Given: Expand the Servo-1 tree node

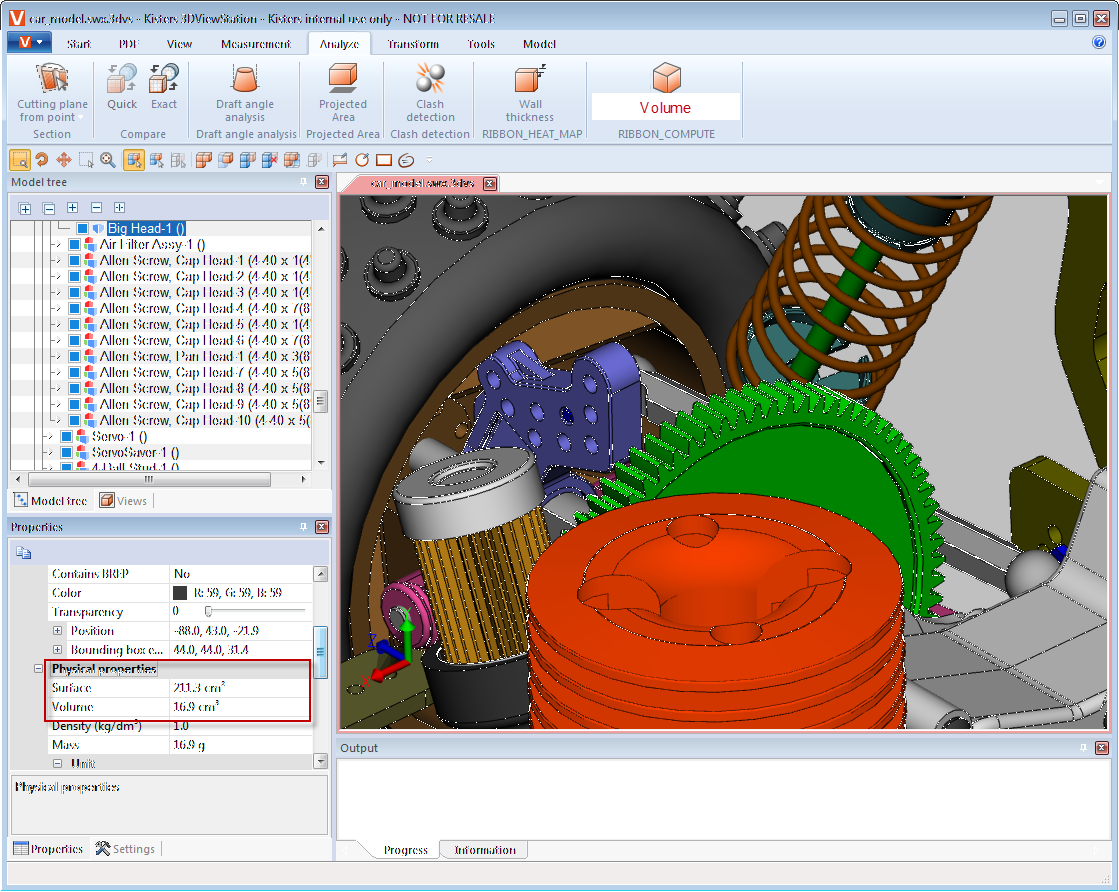Looking at the screenshot, I should tap(50, 436).
